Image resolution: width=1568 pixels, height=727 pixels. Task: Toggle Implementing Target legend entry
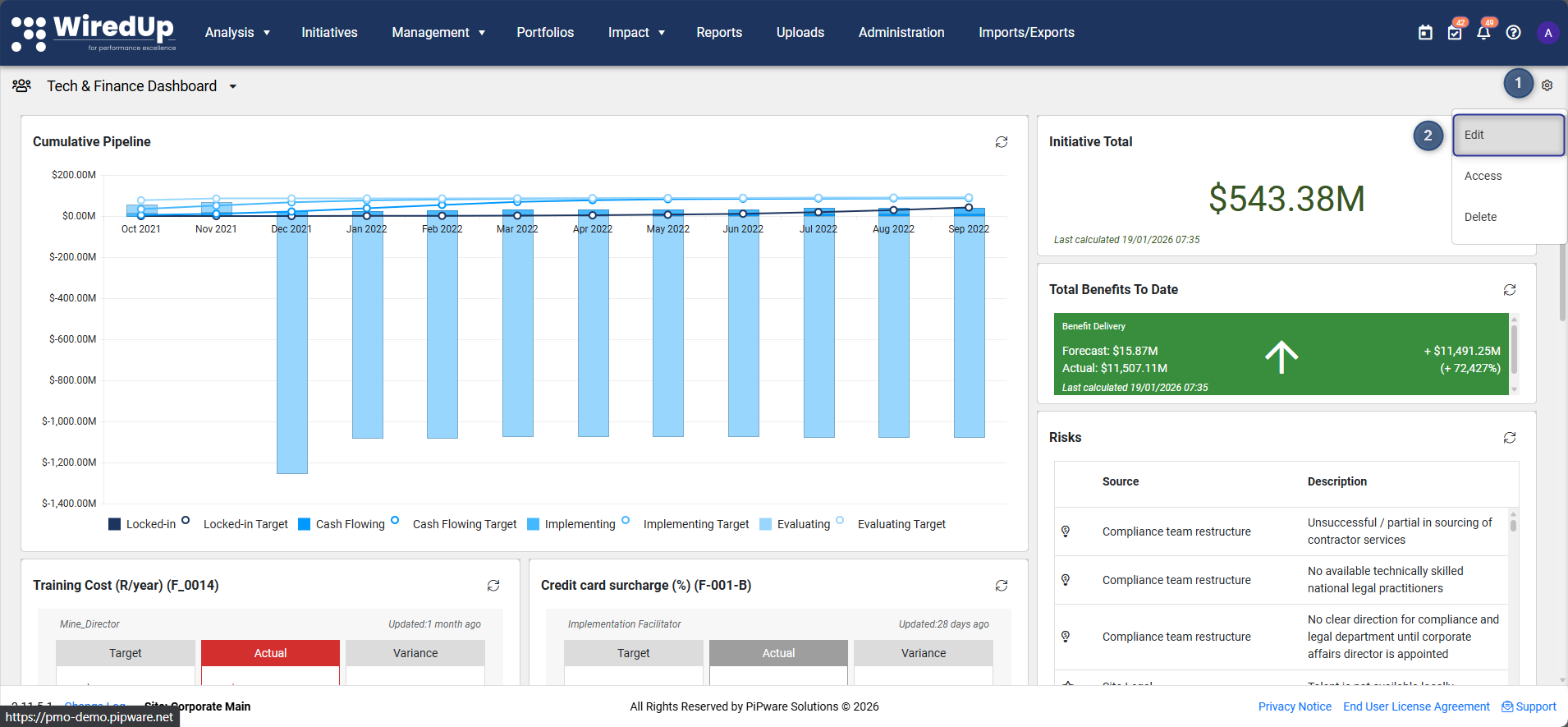pos(685,524)
